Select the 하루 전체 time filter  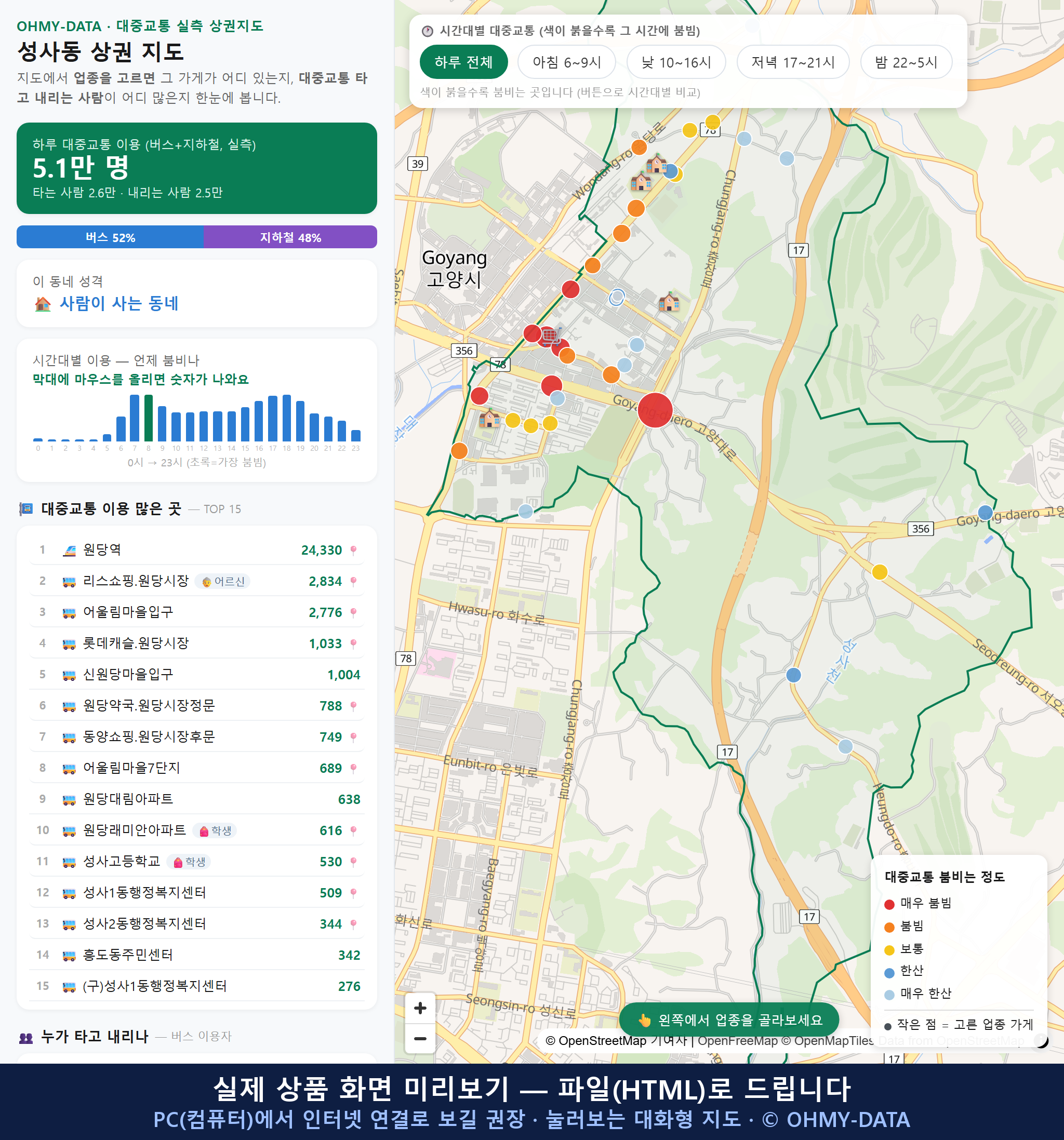click(x=463, y=62)
